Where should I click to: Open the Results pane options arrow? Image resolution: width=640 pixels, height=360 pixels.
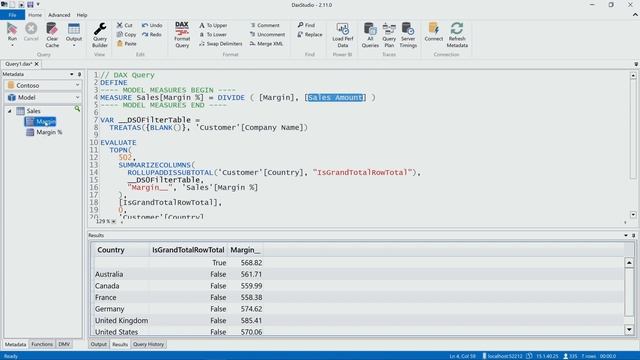tap(626, 236)
